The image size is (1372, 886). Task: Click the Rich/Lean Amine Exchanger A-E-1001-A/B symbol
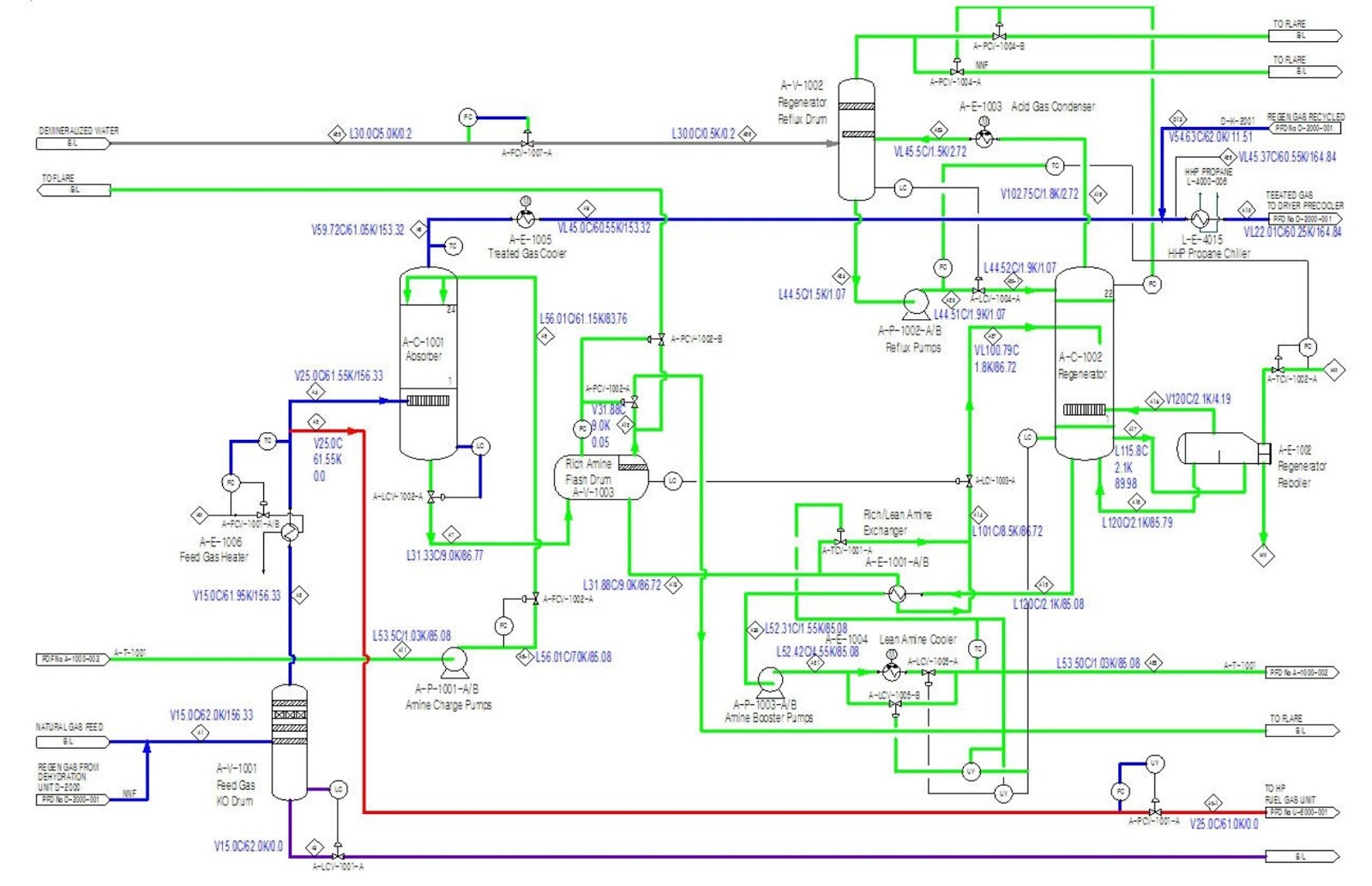897,594
